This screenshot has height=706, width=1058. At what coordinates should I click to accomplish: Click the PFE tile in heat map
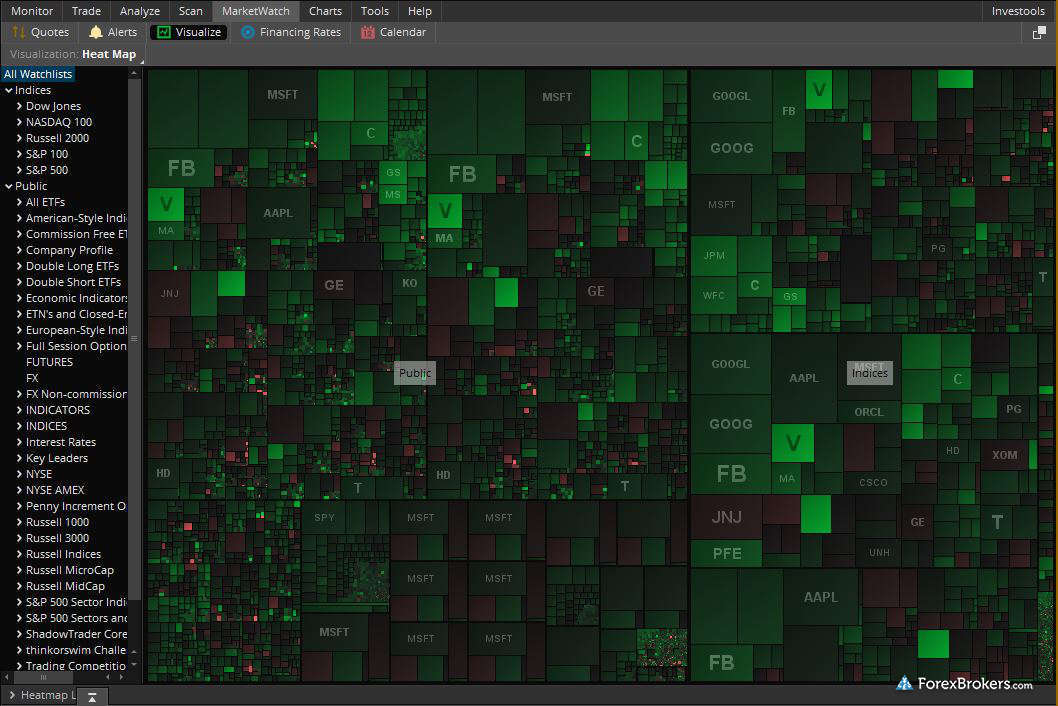tap(727, 554)
